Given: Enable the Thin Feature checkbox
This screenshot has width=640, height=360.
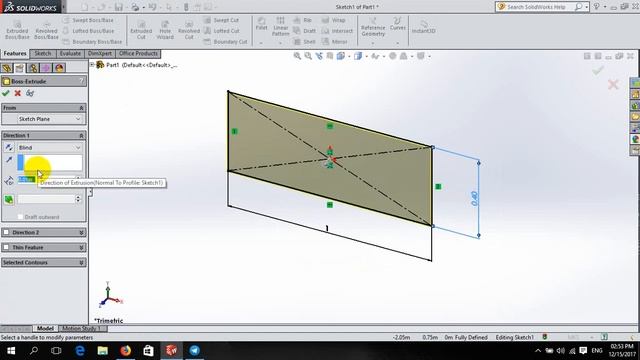Looking at the screenshot, I should (x=6, y=247).
